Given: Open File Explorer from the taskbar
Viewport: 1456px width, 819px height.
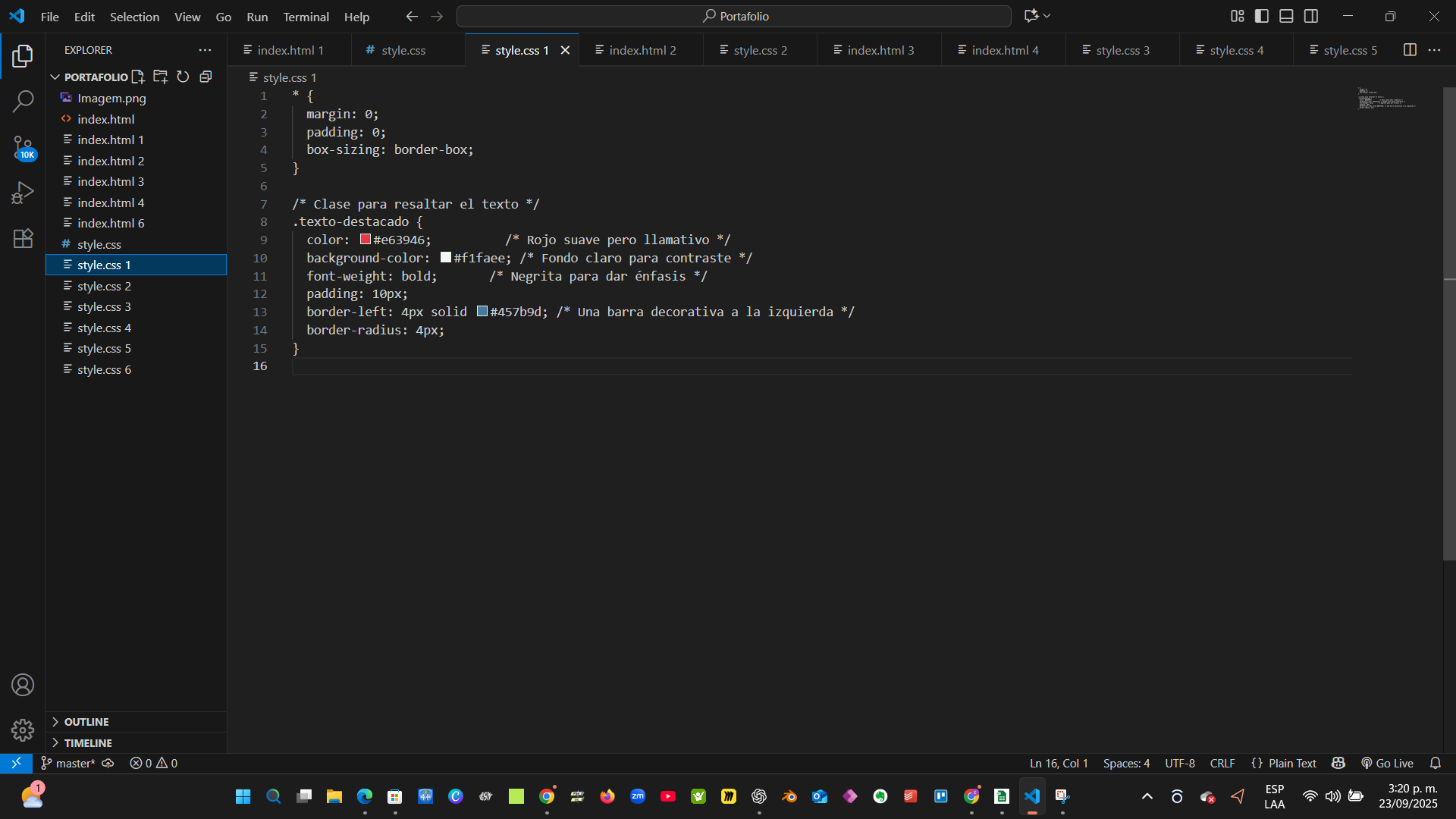Looking at the screenshot, I should click(x=334, y=796).
